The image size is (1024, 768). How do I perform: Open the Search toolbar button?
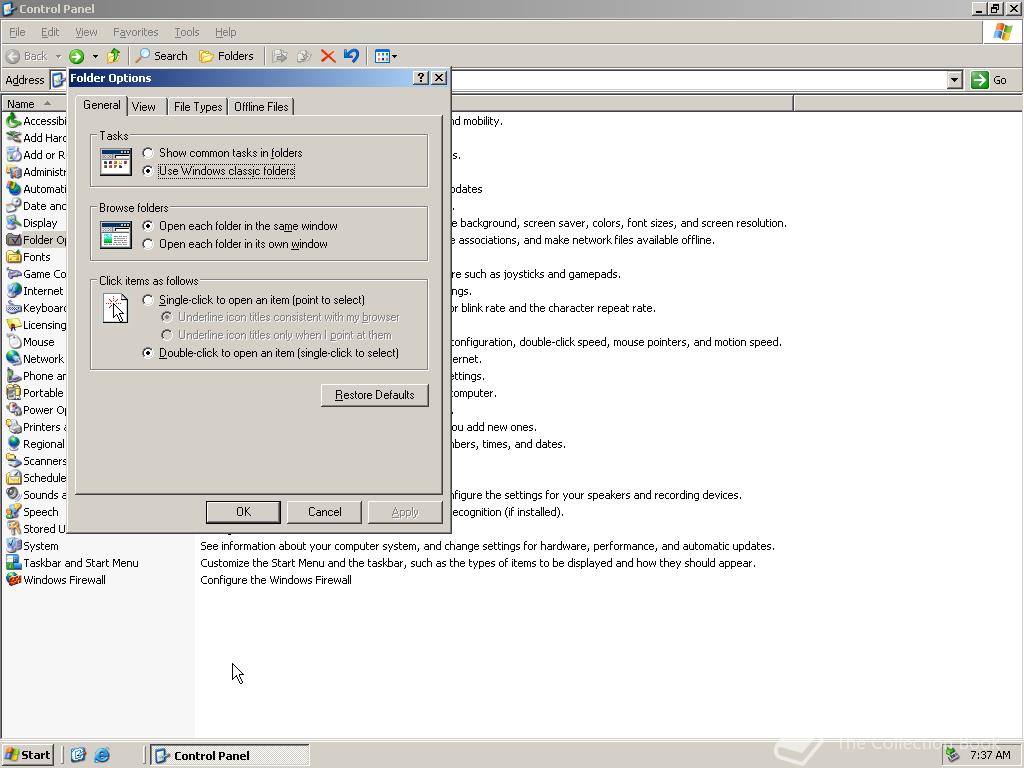(161, 56)
